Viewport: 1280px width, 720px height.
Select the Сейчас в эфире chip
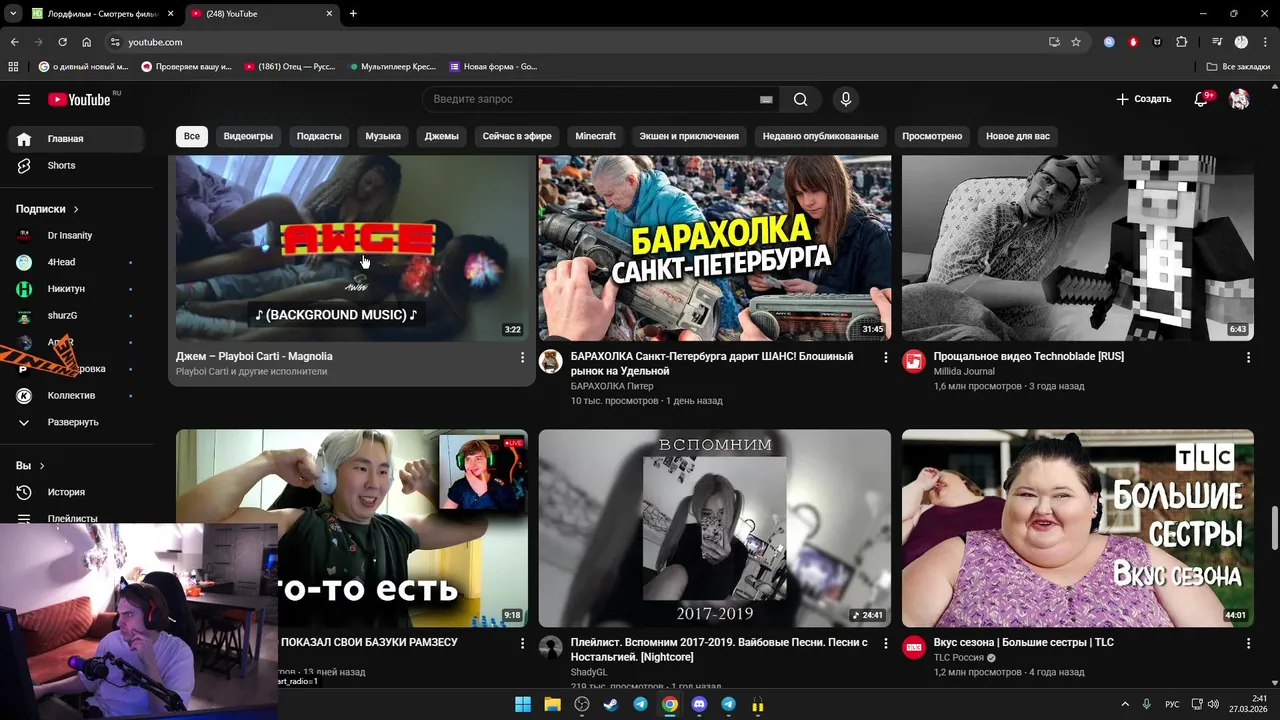tap(517, 136)
